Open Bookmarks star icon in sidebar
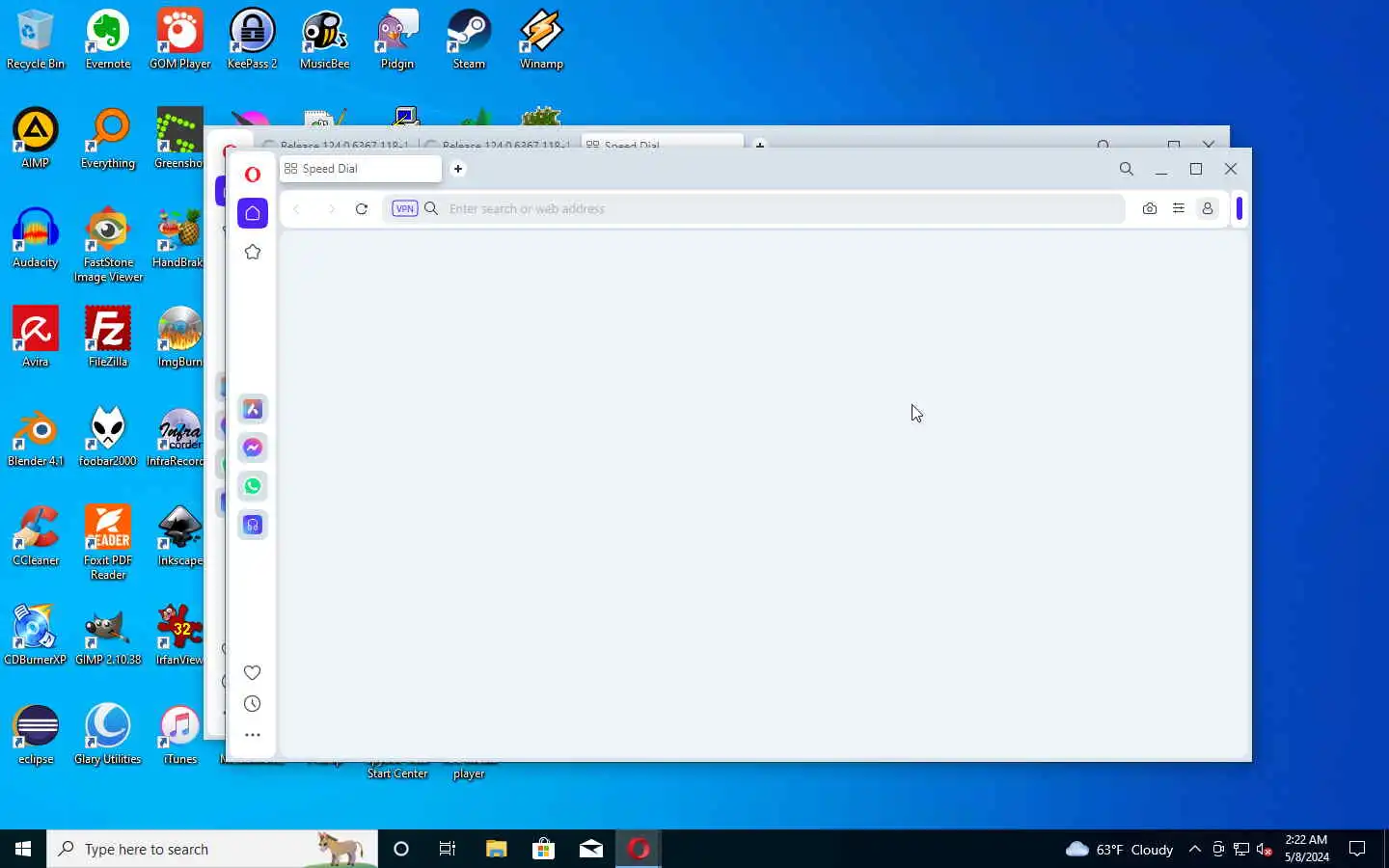The height and width of the screenshot is (868, 1389). (x=253, y=252)
